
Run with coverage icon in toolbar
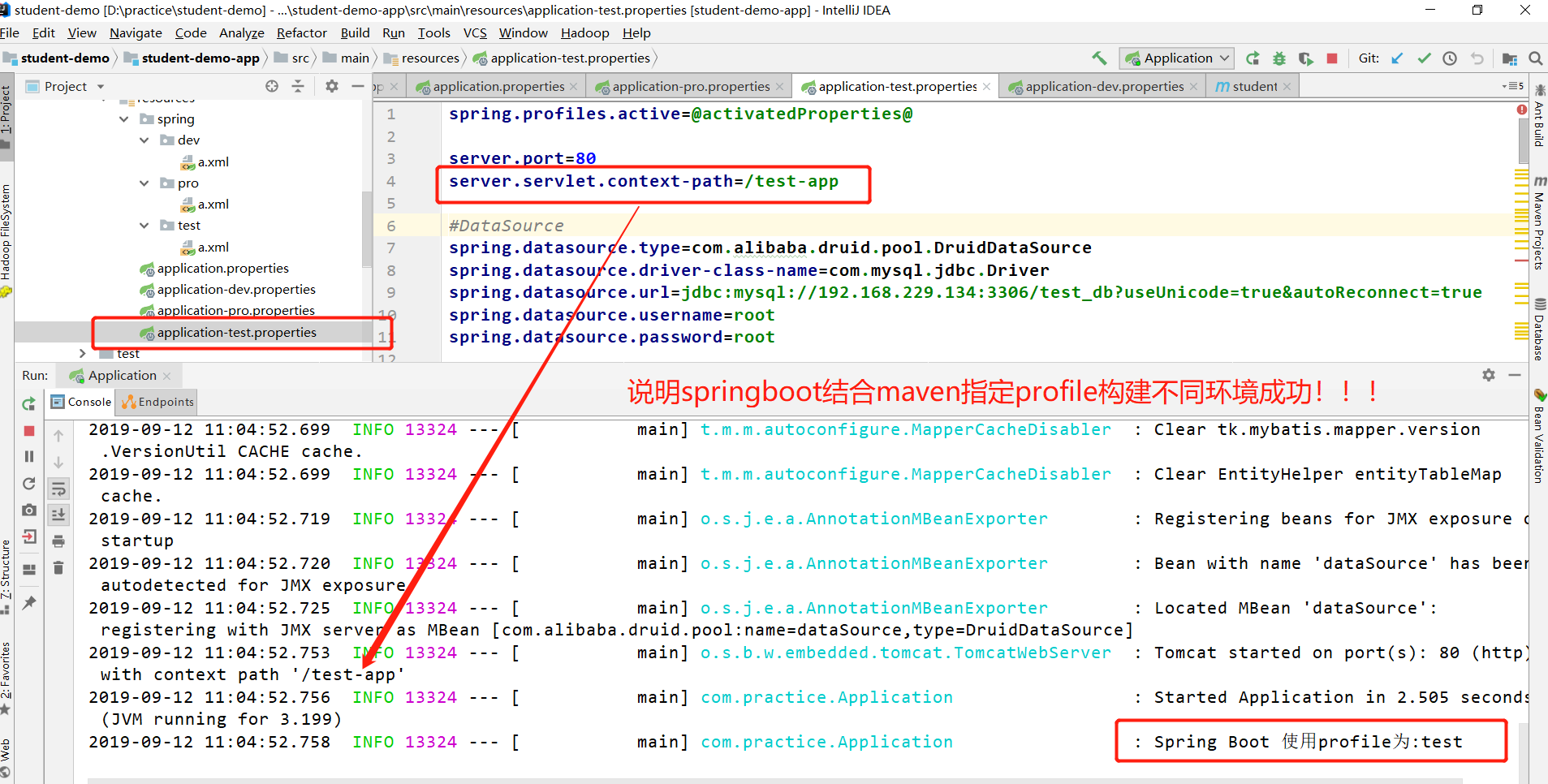(1305, 58)
